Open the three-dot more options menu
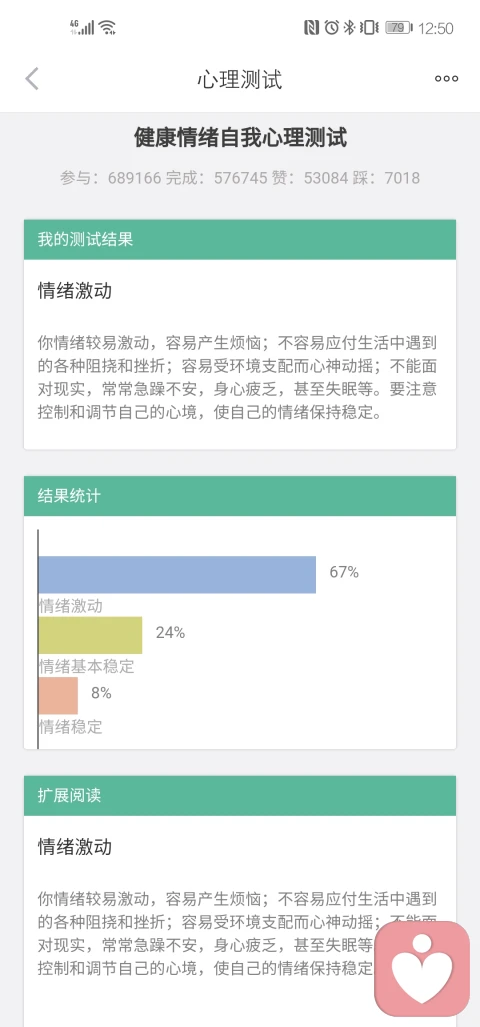The image size is (480, 1027). (447, 79)
